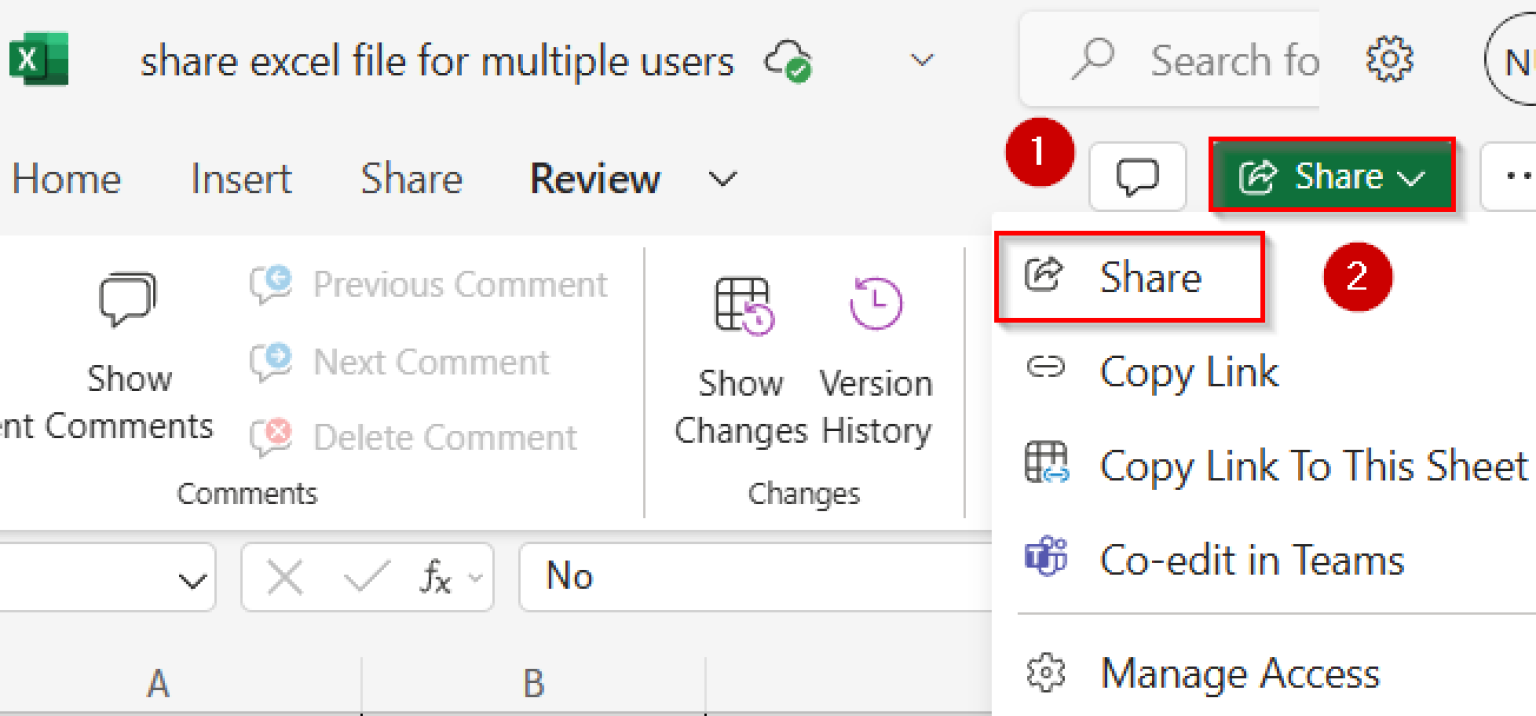Expand the Review tab chevron
Screen dimensions: 1536x716
(x=723, y=178)
